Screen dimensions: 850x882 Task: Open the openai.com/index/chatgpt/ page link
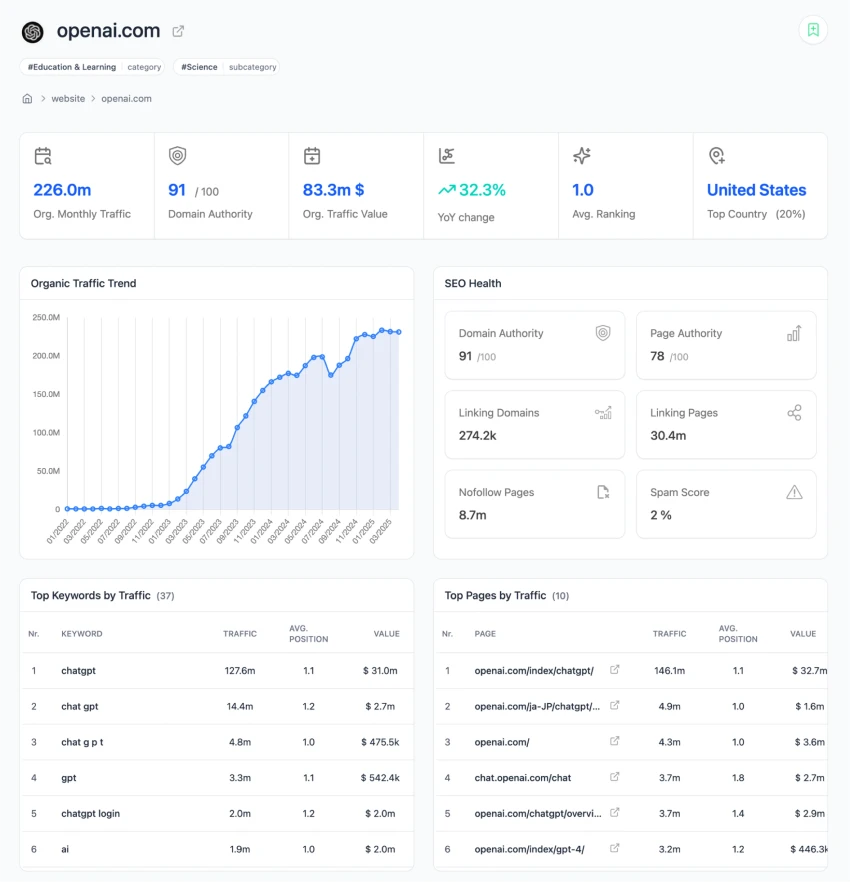tap(534, 670)
